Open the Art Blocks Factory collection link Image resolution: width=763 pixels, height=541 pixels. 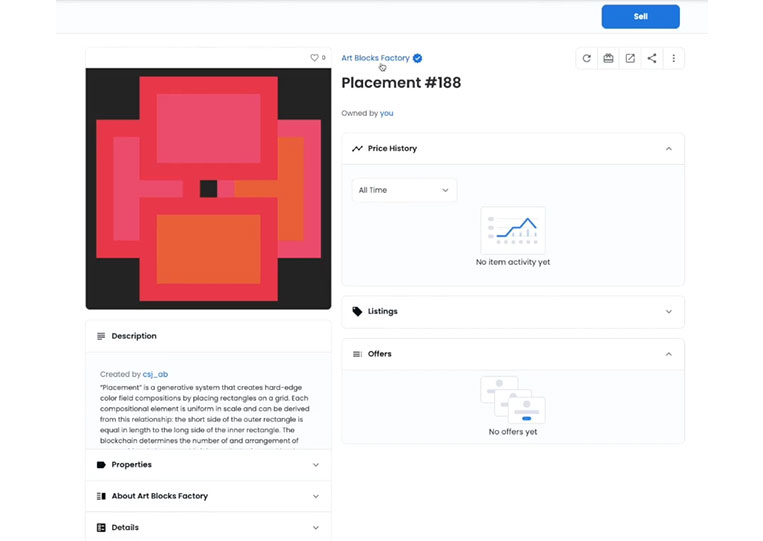point(375,58)
